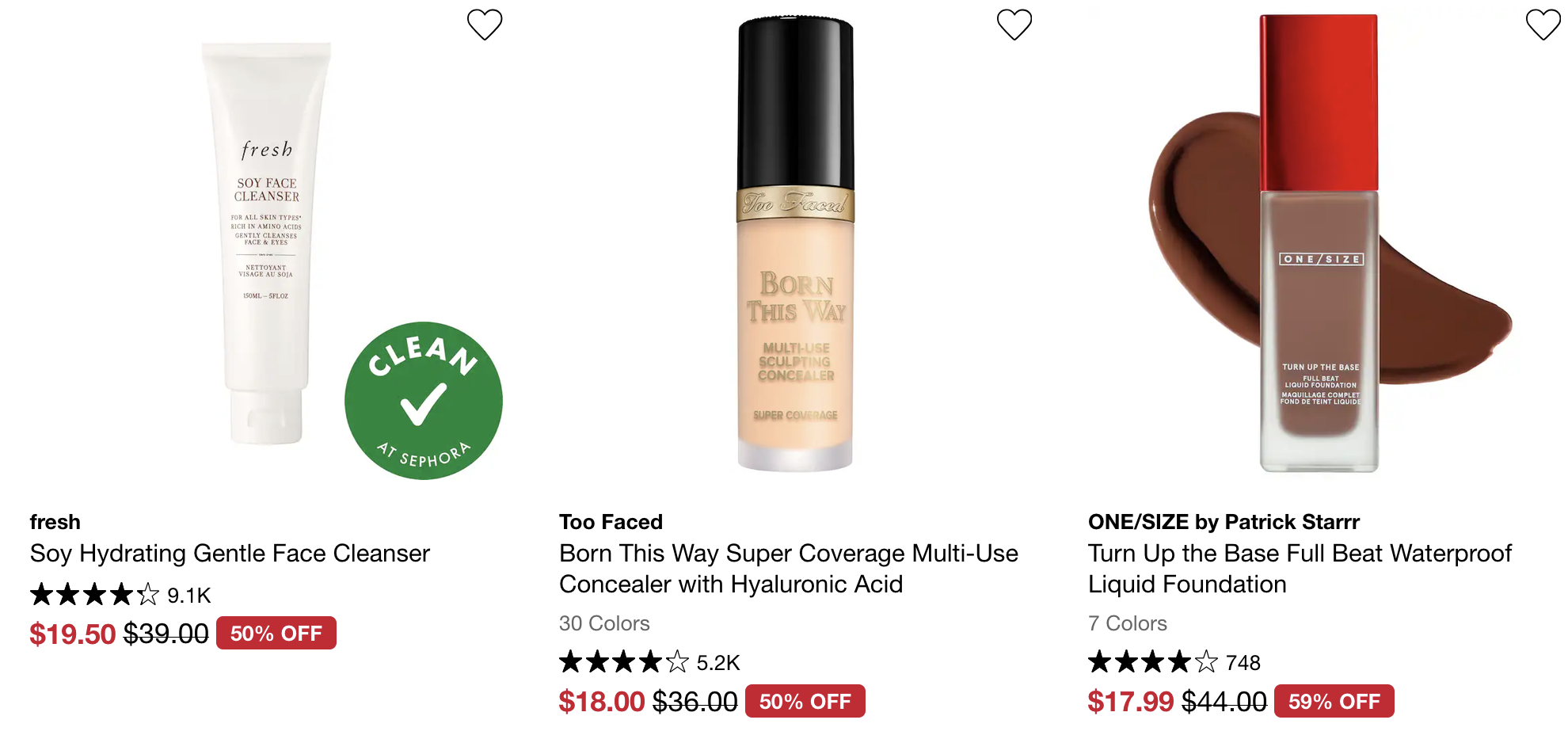Click the 7 Colors label
Image resolution: width=1568 pixels, height=735 pixels.
coord(1128,623)
